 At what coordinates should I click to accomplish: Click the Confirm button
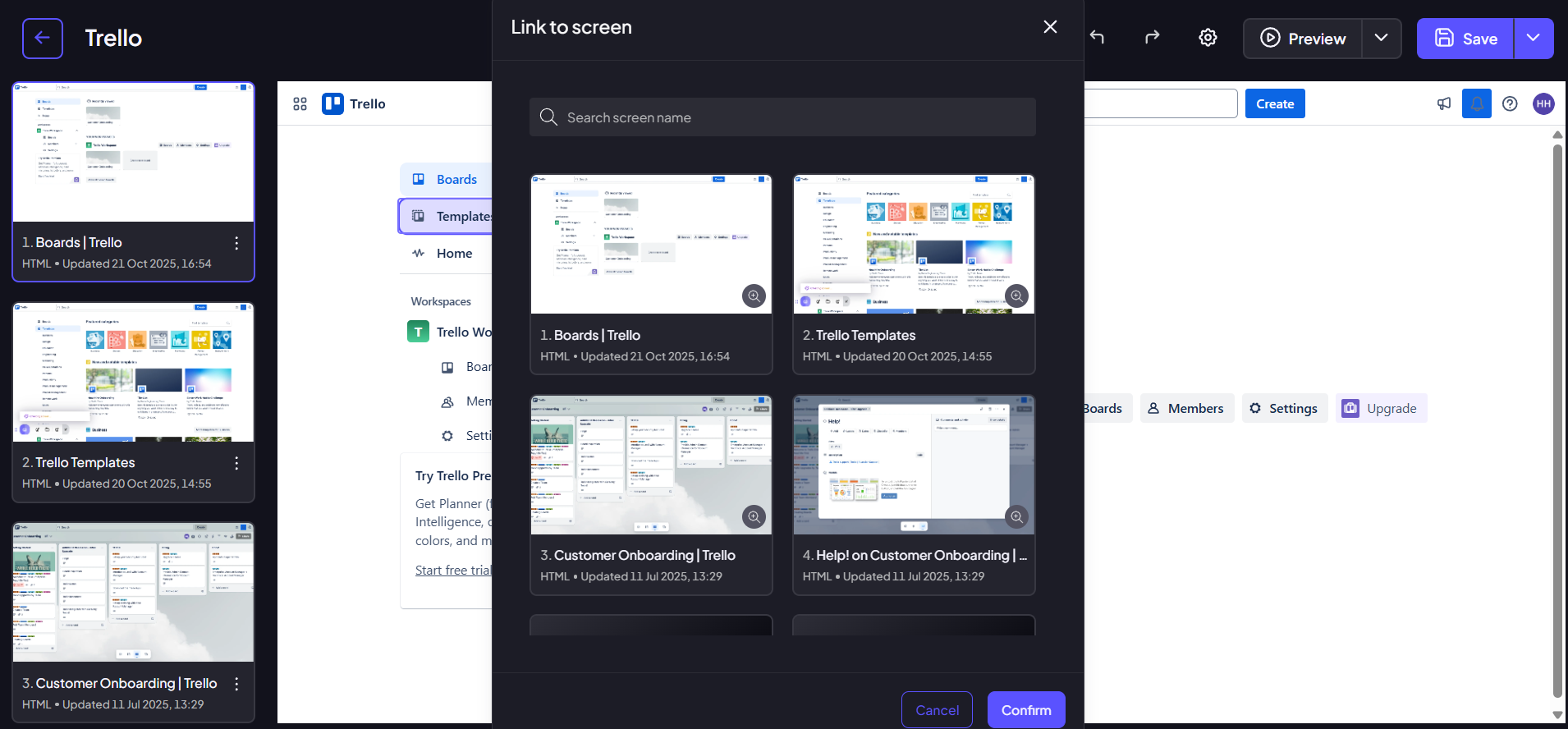pyautogui.click(x=1026, y=710)
